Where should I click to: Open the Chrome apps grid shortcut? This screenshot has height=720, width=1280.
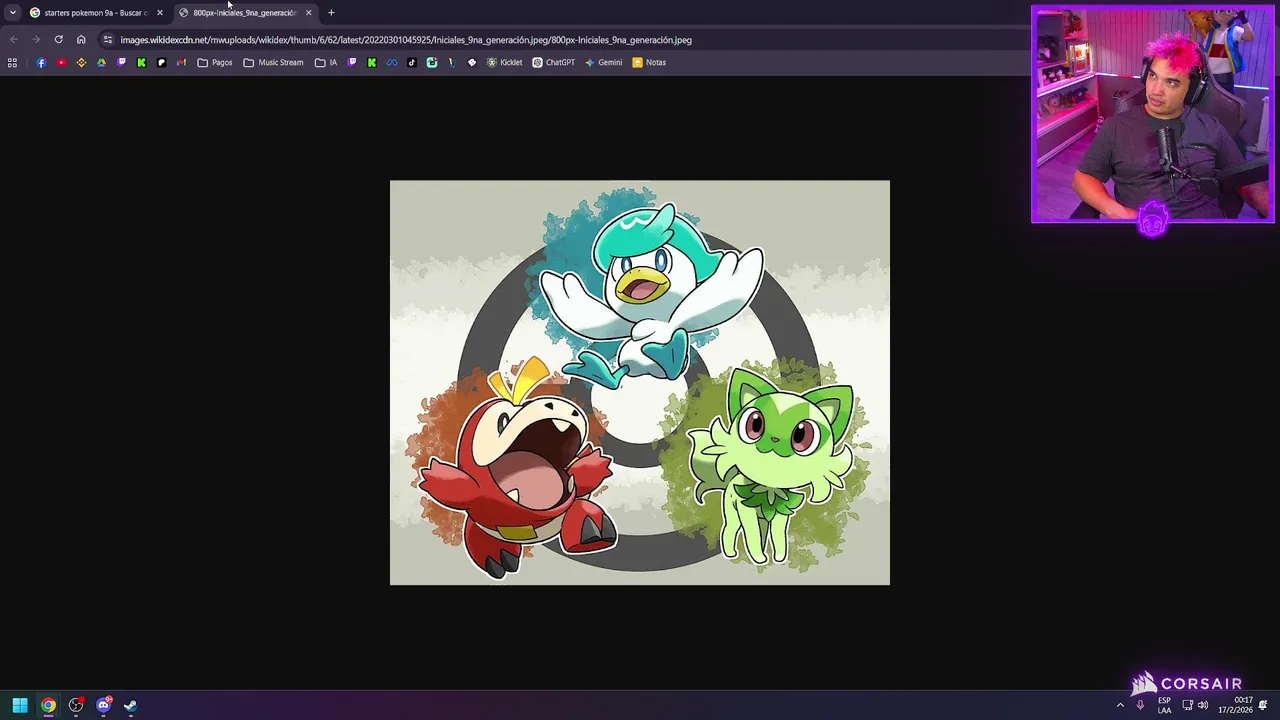[12, 62]
